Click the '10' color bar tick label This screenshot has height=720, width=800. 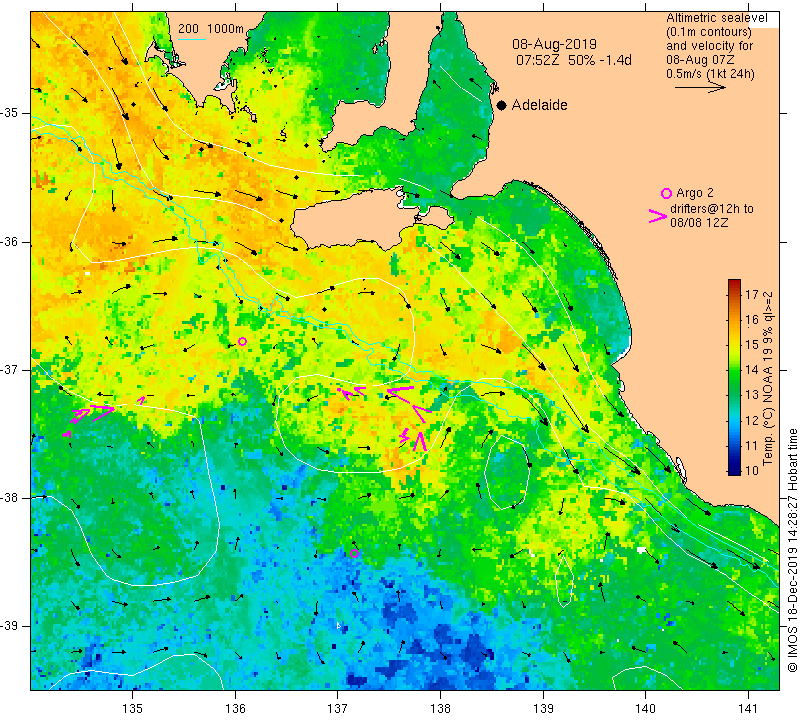[x=752, y=470]
